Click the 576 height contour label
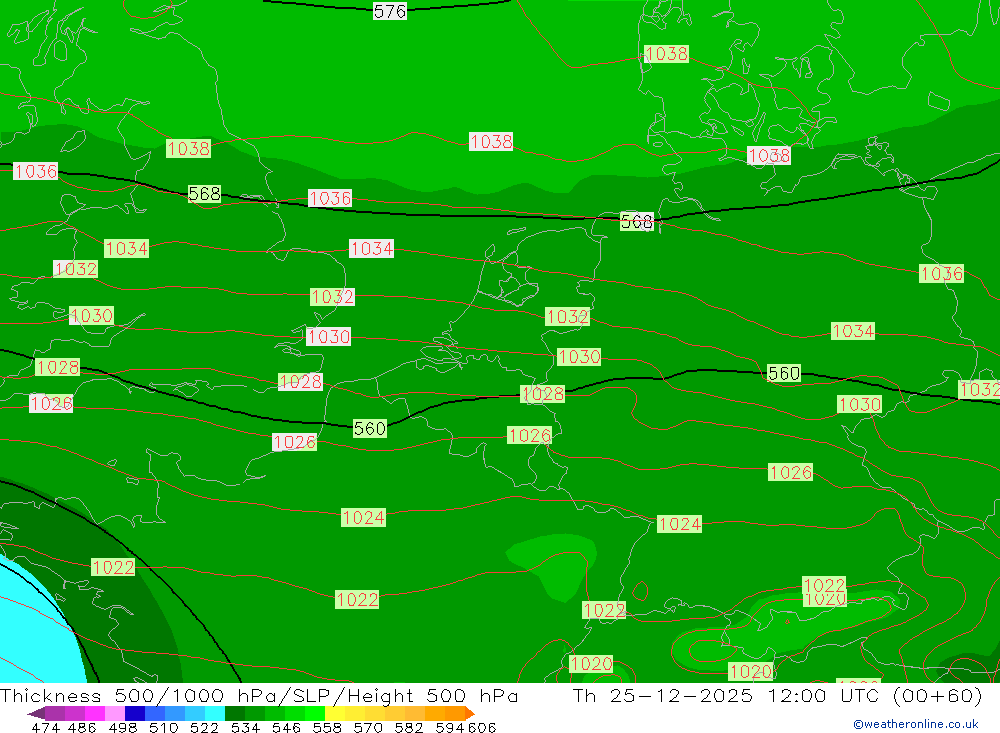 coord(390,11)
